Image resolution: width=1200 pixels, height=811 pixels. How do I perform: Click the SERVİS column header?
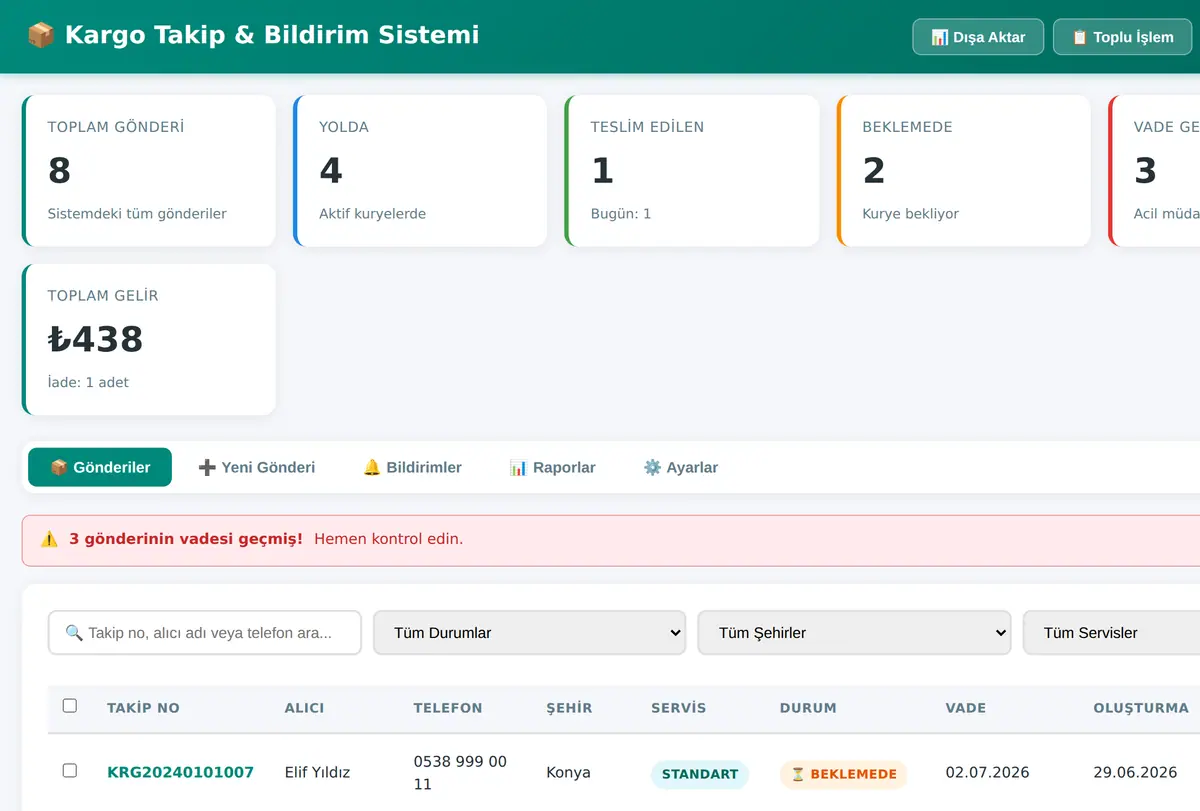pos(678,708)
